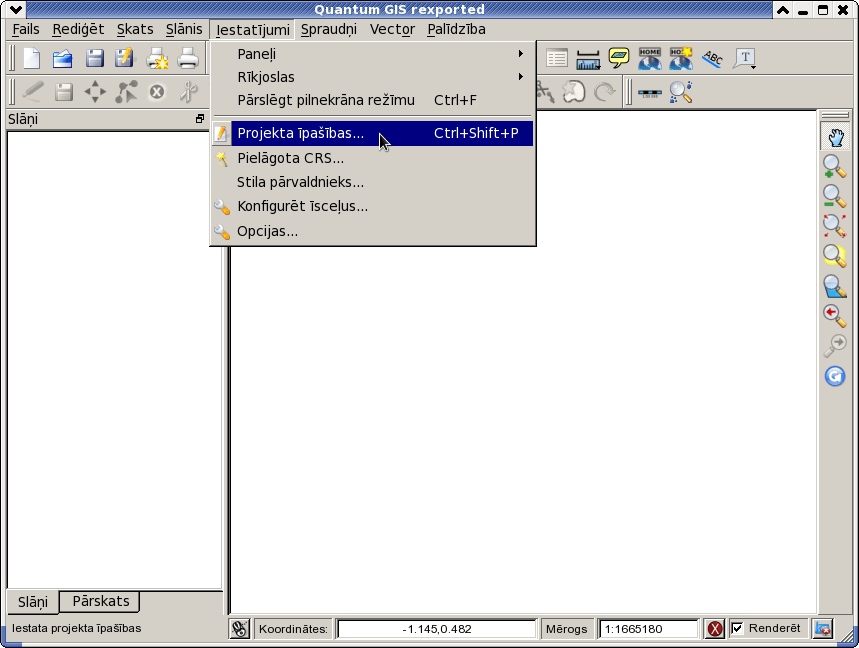
Task: Click the greyed reshape features star icon
Action: 574,91
